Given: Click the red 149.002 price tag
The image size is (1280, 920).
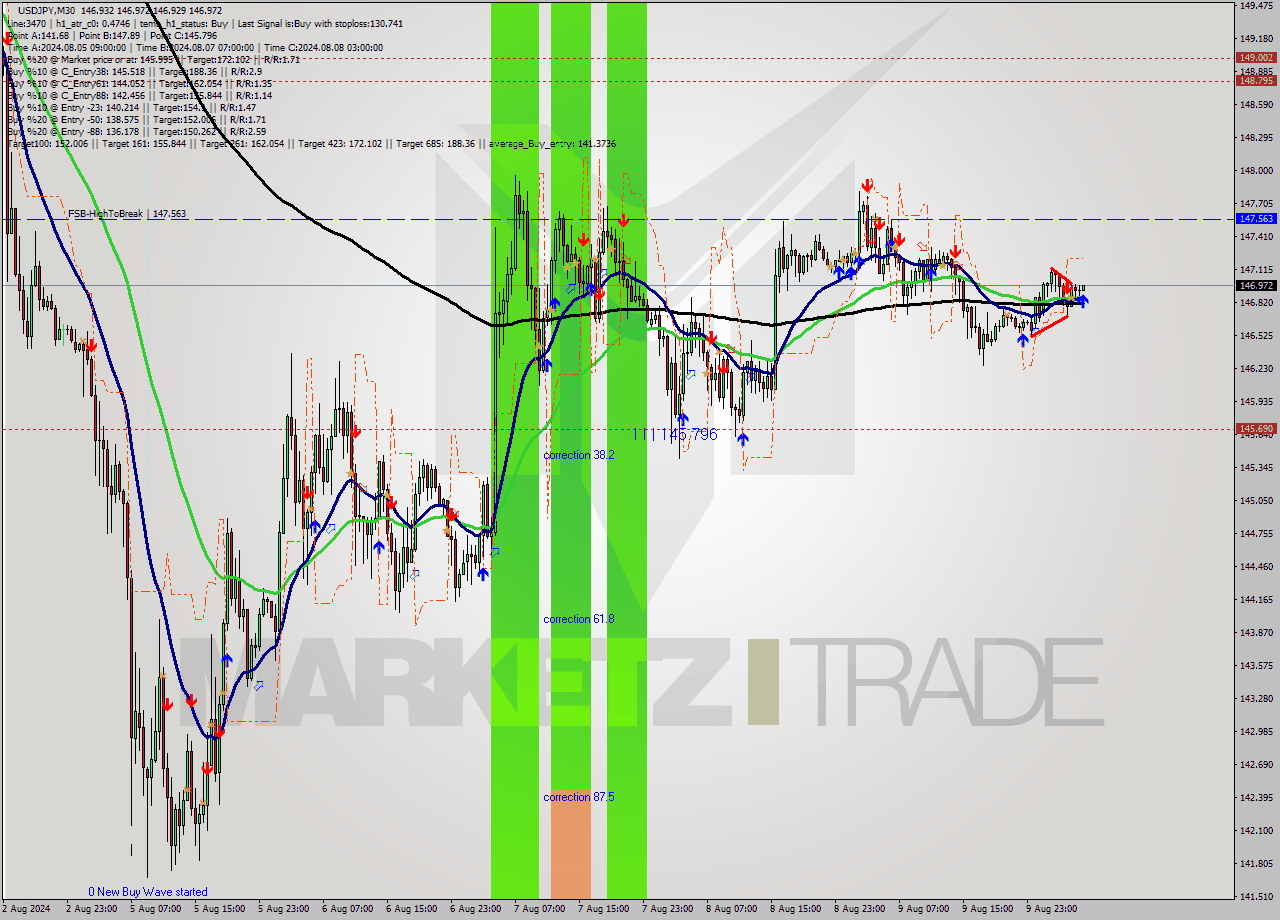Looking at the screenshot, I should point(1256,57).
